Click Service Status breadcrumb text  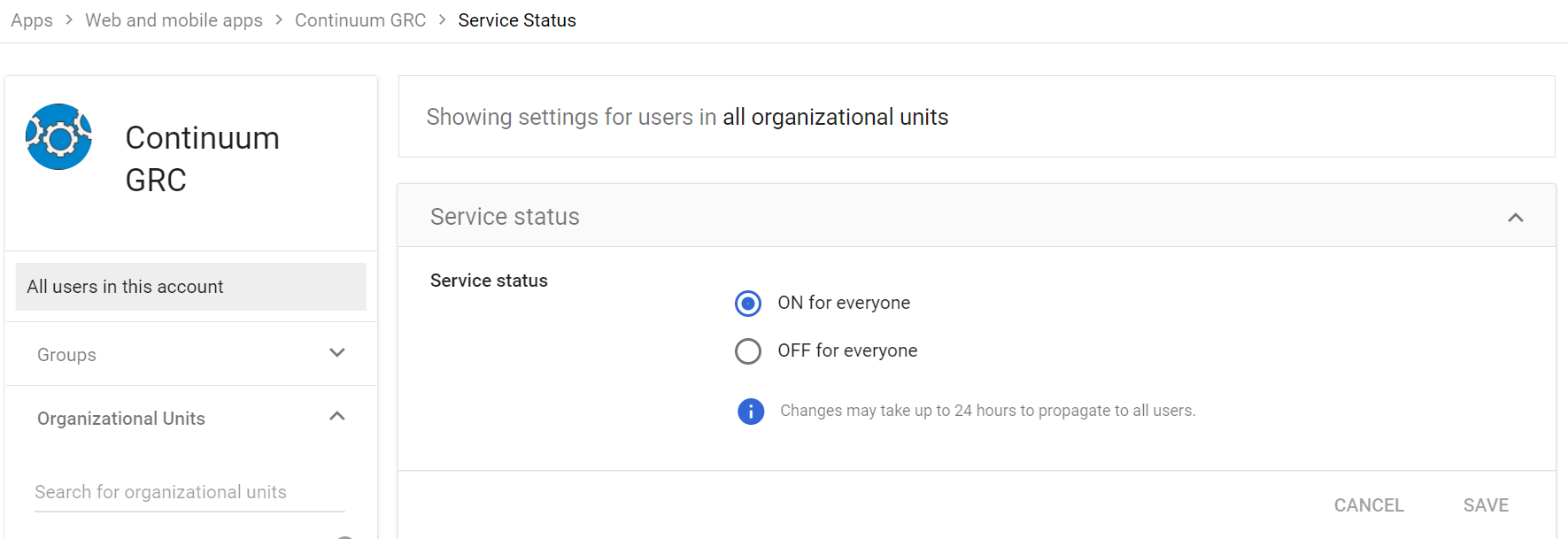coord(517,20)
